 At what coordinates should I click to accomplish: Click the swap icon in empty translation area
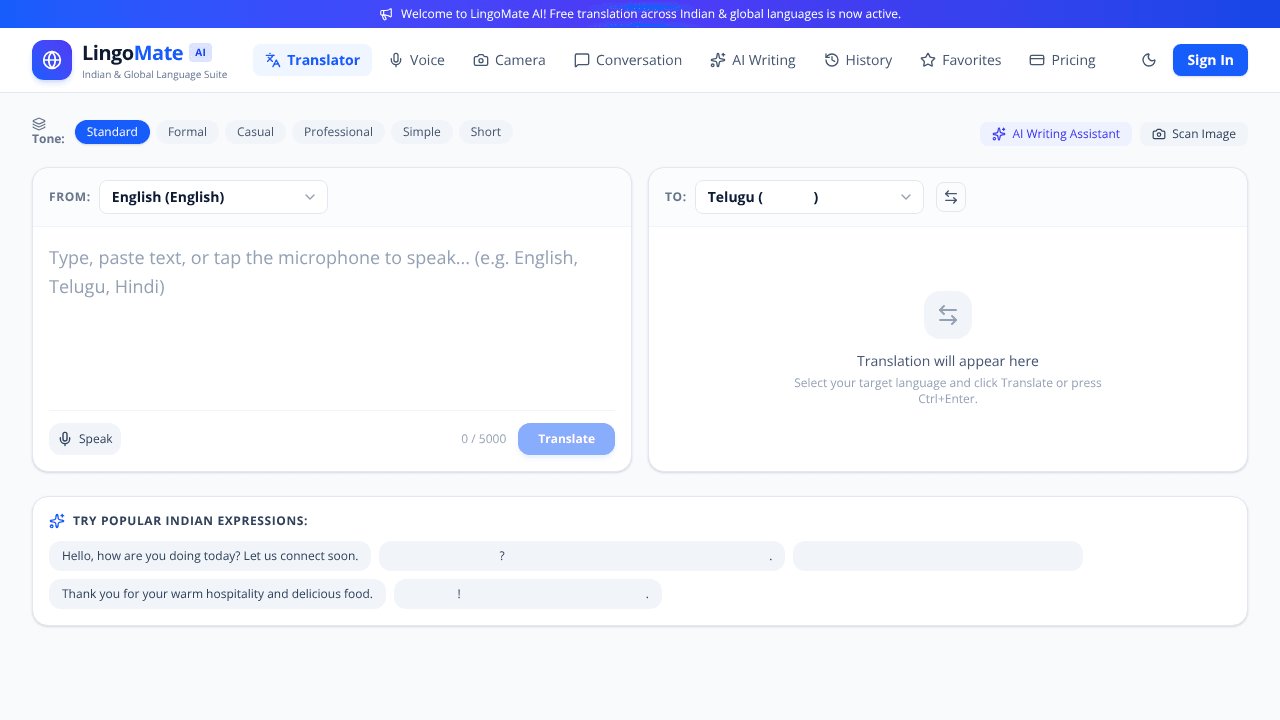pyautogui.click(x=948, y=315)
